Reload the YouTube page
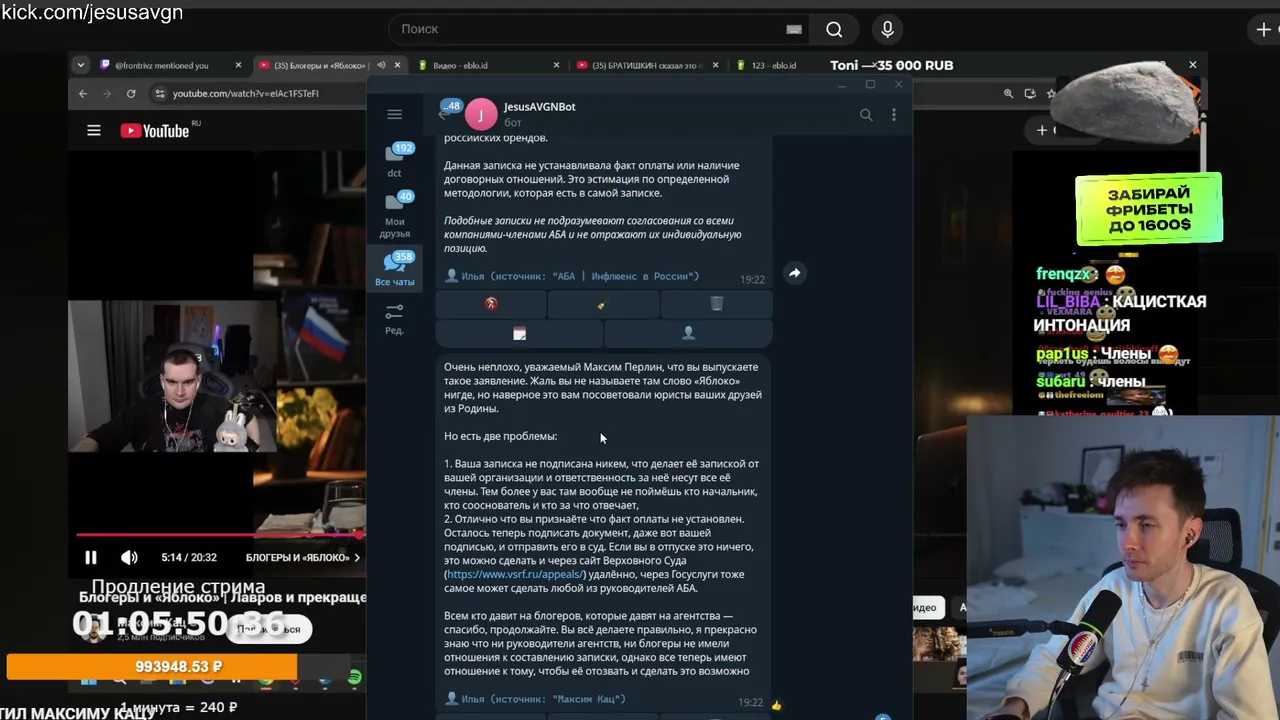 (131, 93)
